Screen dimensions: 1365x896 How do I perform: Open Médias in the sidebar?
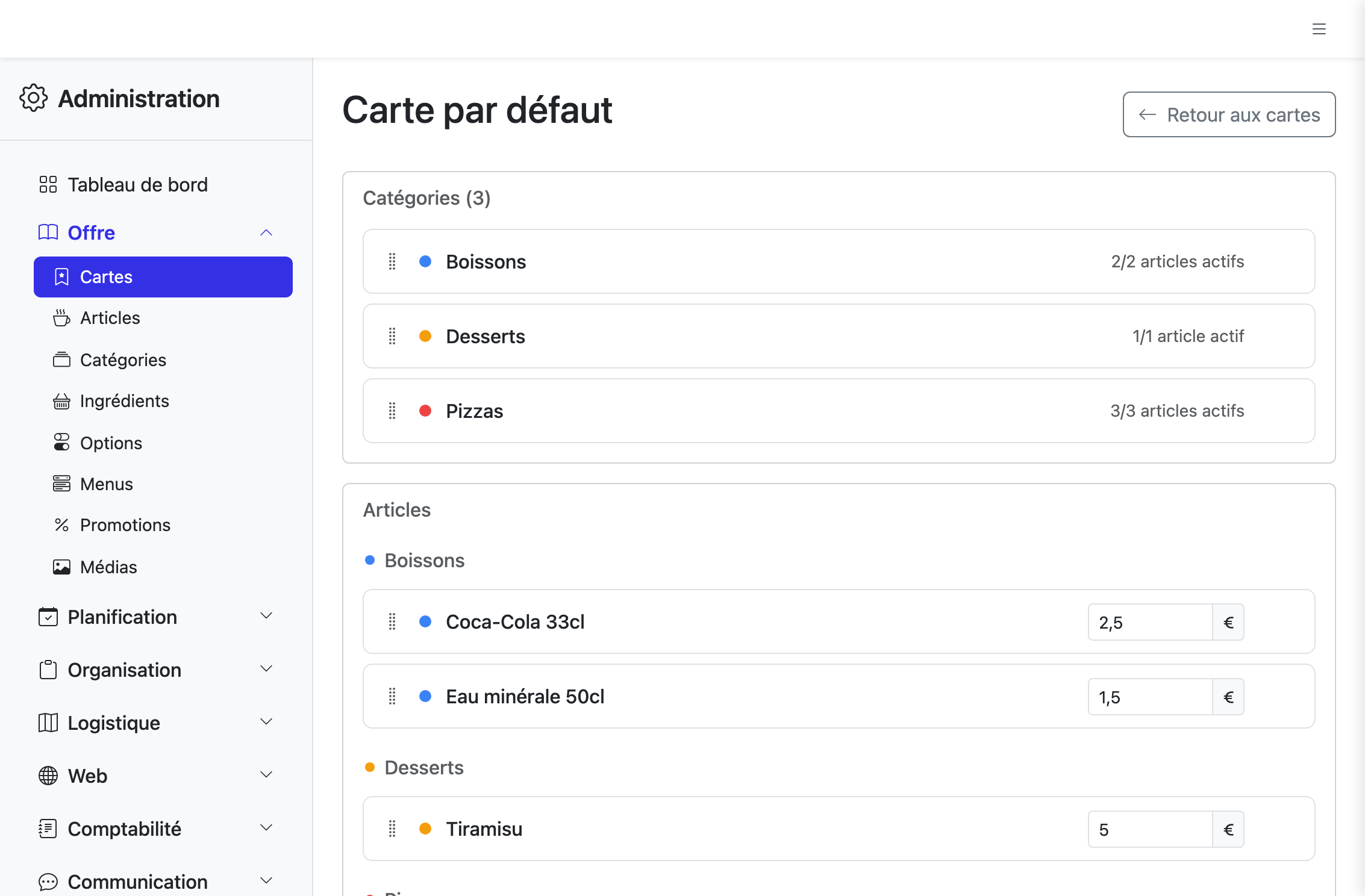(163, 567)
